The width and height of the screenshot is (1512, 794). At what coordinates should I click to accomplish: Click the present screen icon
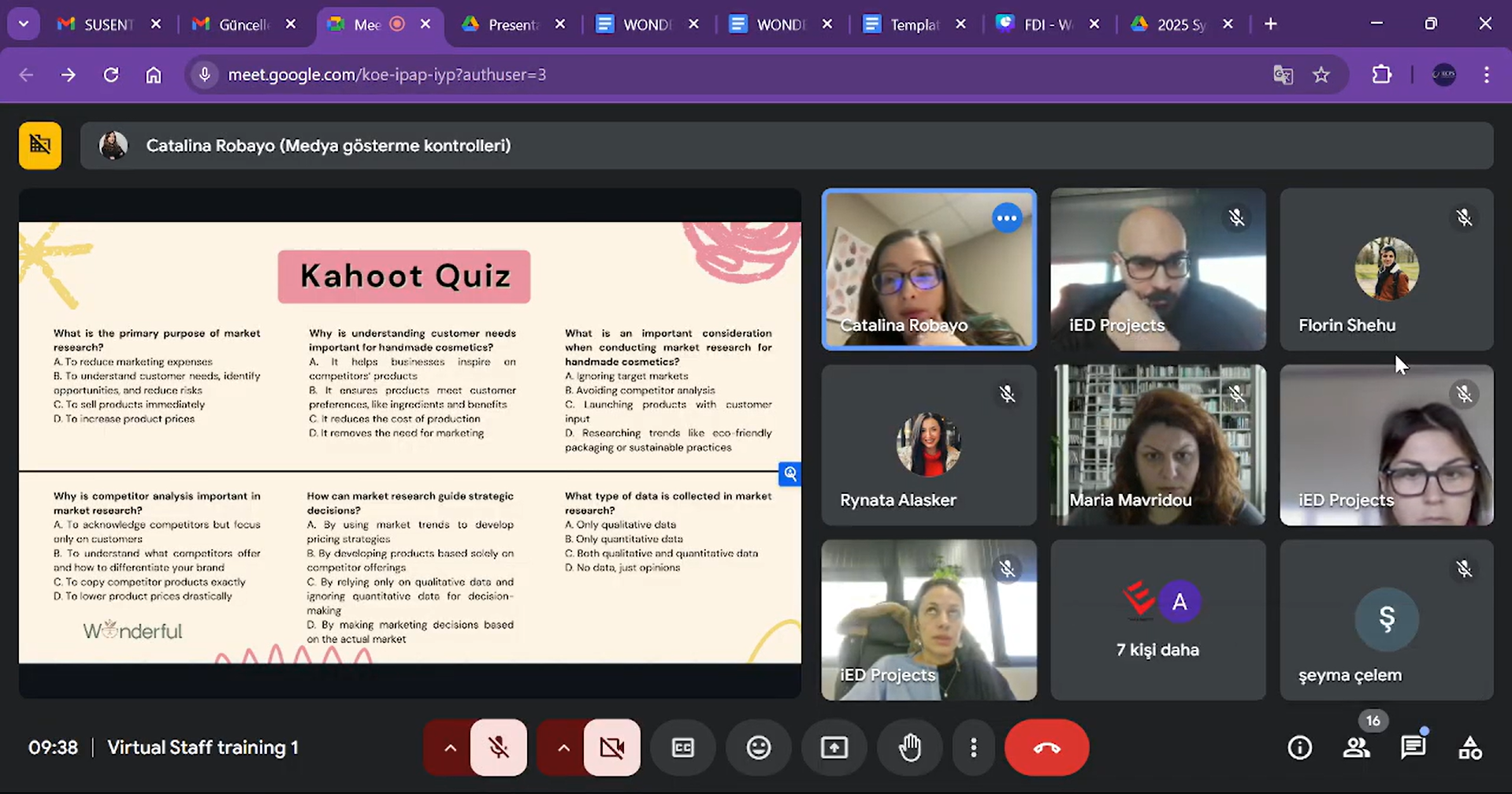coord(834,748)
